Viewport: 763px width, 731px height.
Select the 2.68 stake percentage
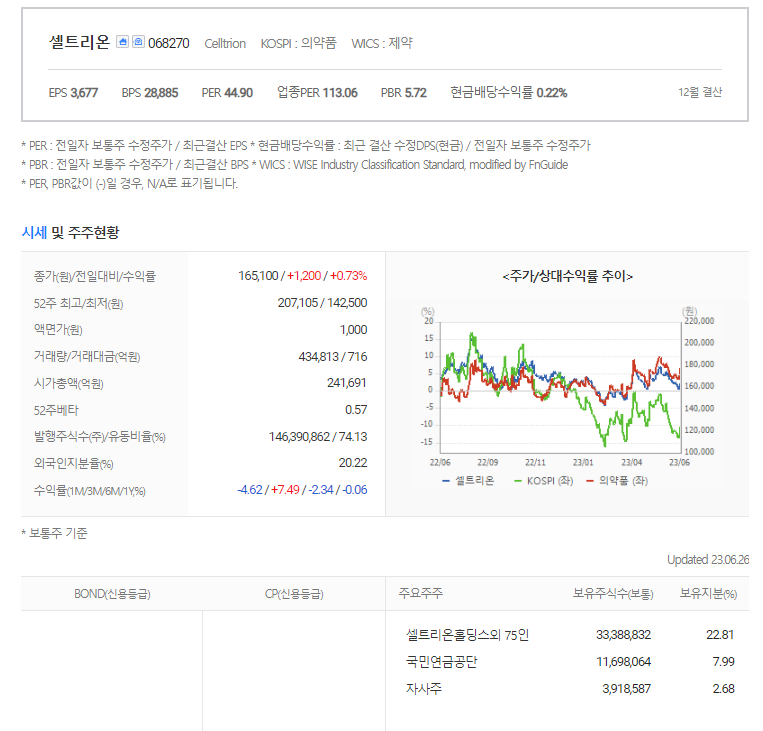pyautogui.click(x=724, y=689)
